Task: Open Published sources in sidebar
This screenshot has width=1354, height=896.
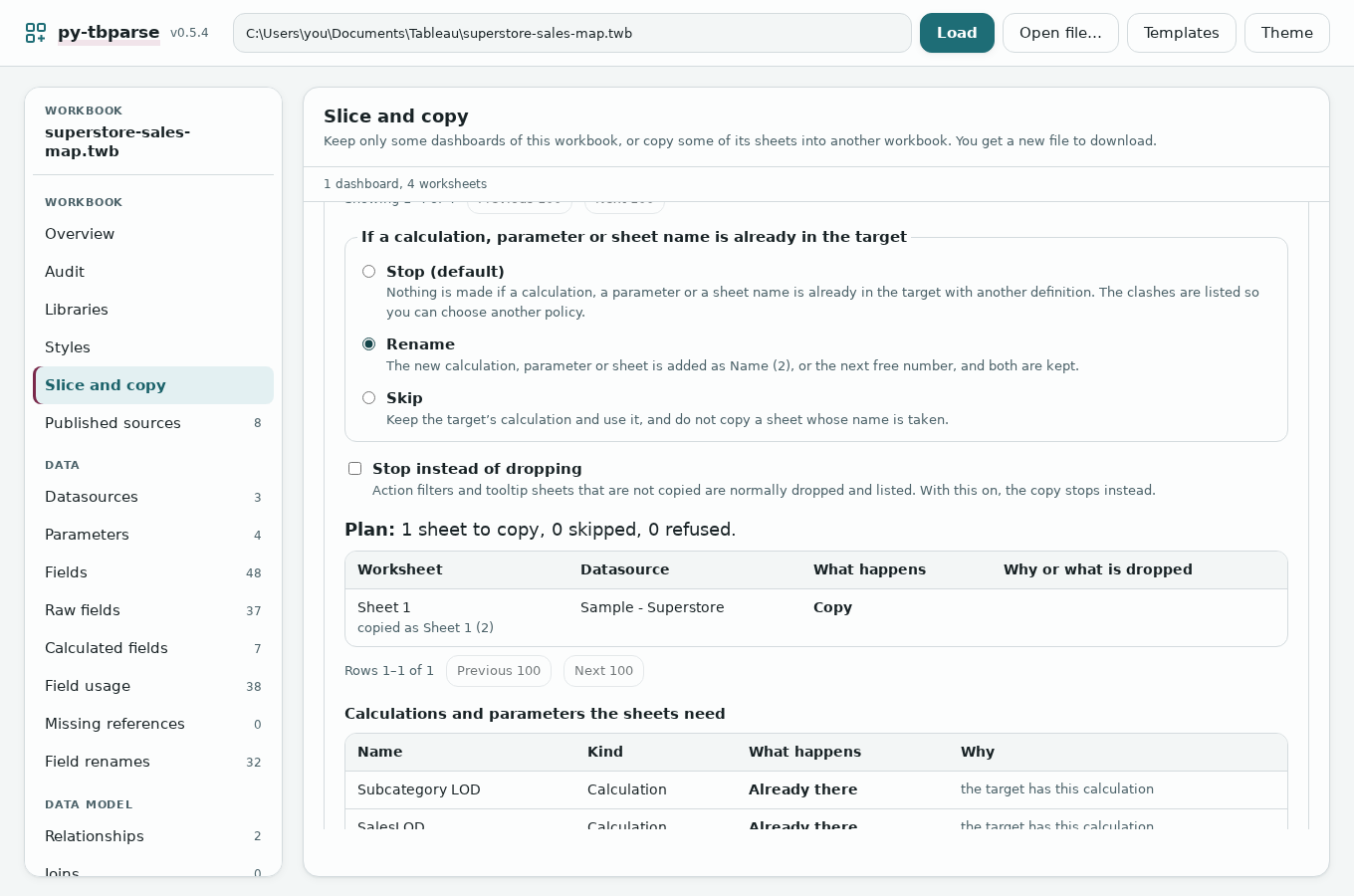Action: point(153,423)
